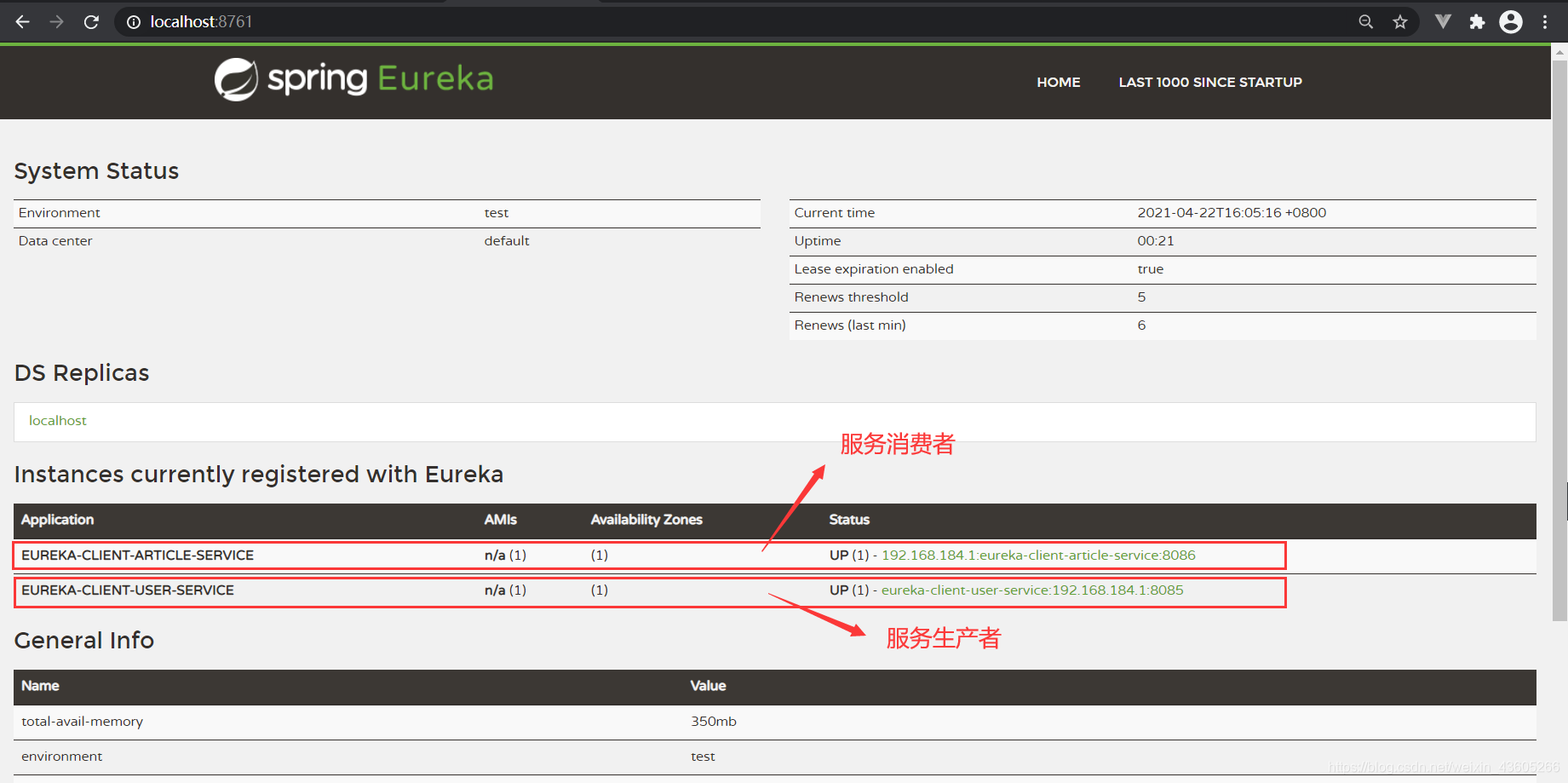Click the total-avail-memory row name
The width and height of the screenshot is (1568, 783).
(x=83, y=722)
